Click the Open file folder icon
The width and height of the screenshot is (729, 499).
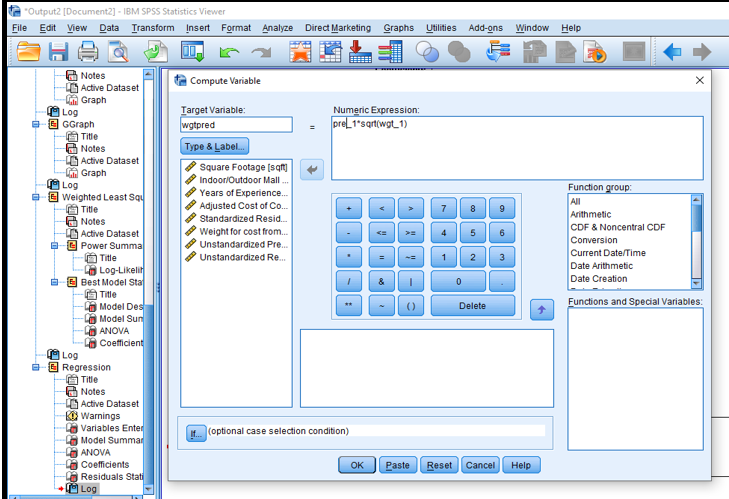coord(28,51)
